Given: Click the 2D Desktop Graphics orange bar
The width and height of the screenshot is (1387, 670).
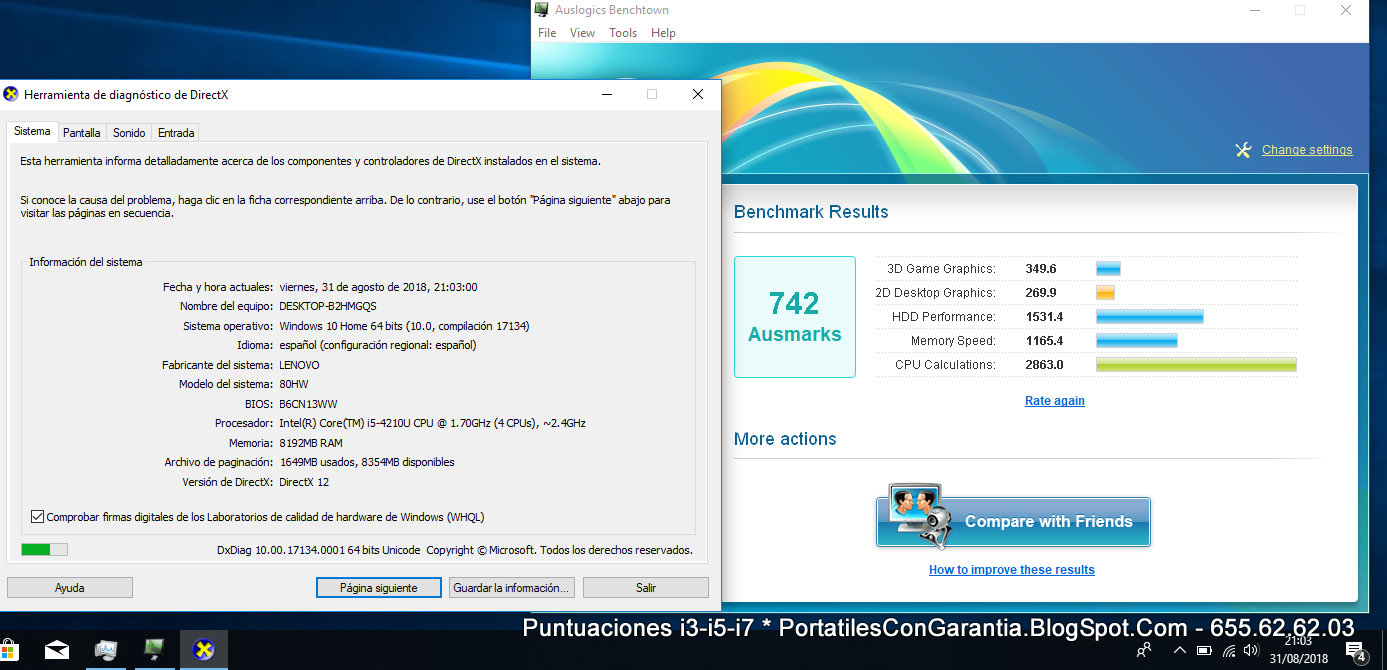Looking at the screenshot, I should (x=1105, y=293).
